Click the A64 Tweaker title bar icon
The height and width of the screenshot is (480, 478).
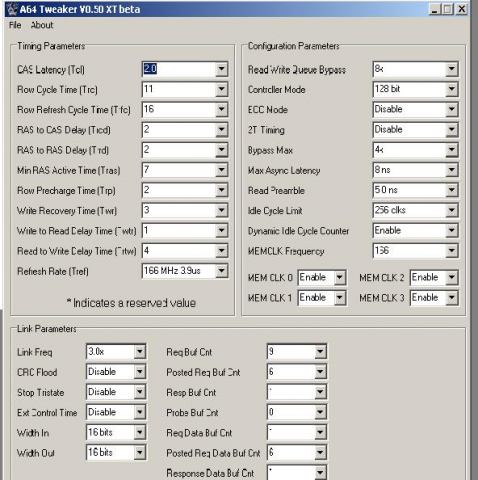(x=12, y=9)
